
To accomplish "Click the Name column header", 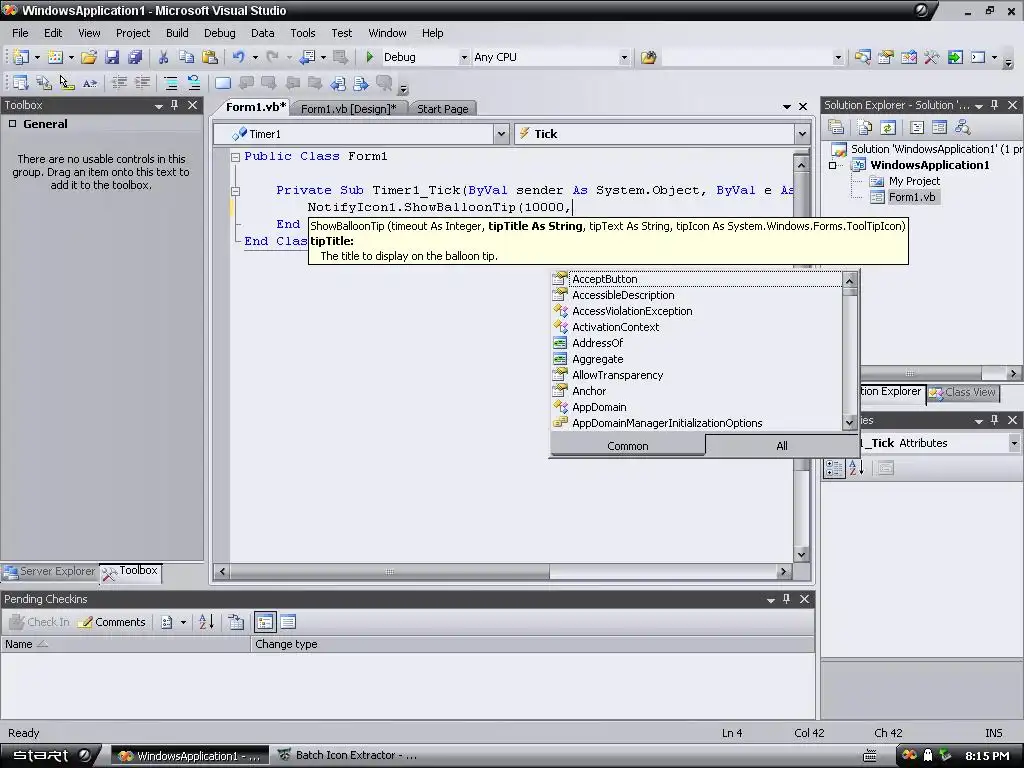I will pyautogui.click(x=125, y=644).
